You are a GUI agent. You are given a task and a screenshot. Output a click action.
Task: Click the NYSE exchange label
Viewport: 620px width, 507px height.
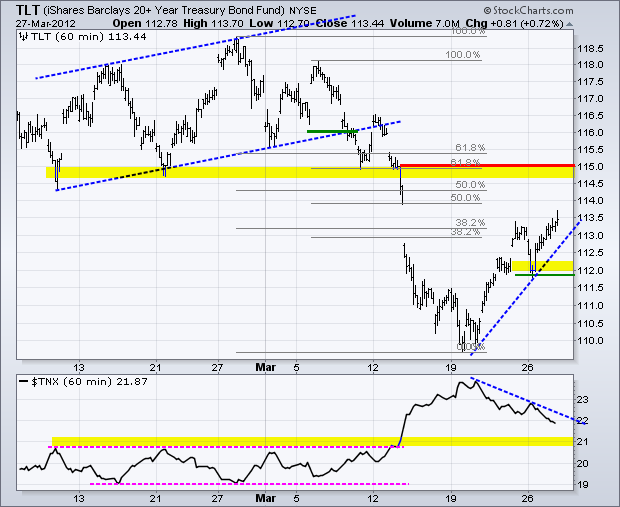tap(302, 10)
